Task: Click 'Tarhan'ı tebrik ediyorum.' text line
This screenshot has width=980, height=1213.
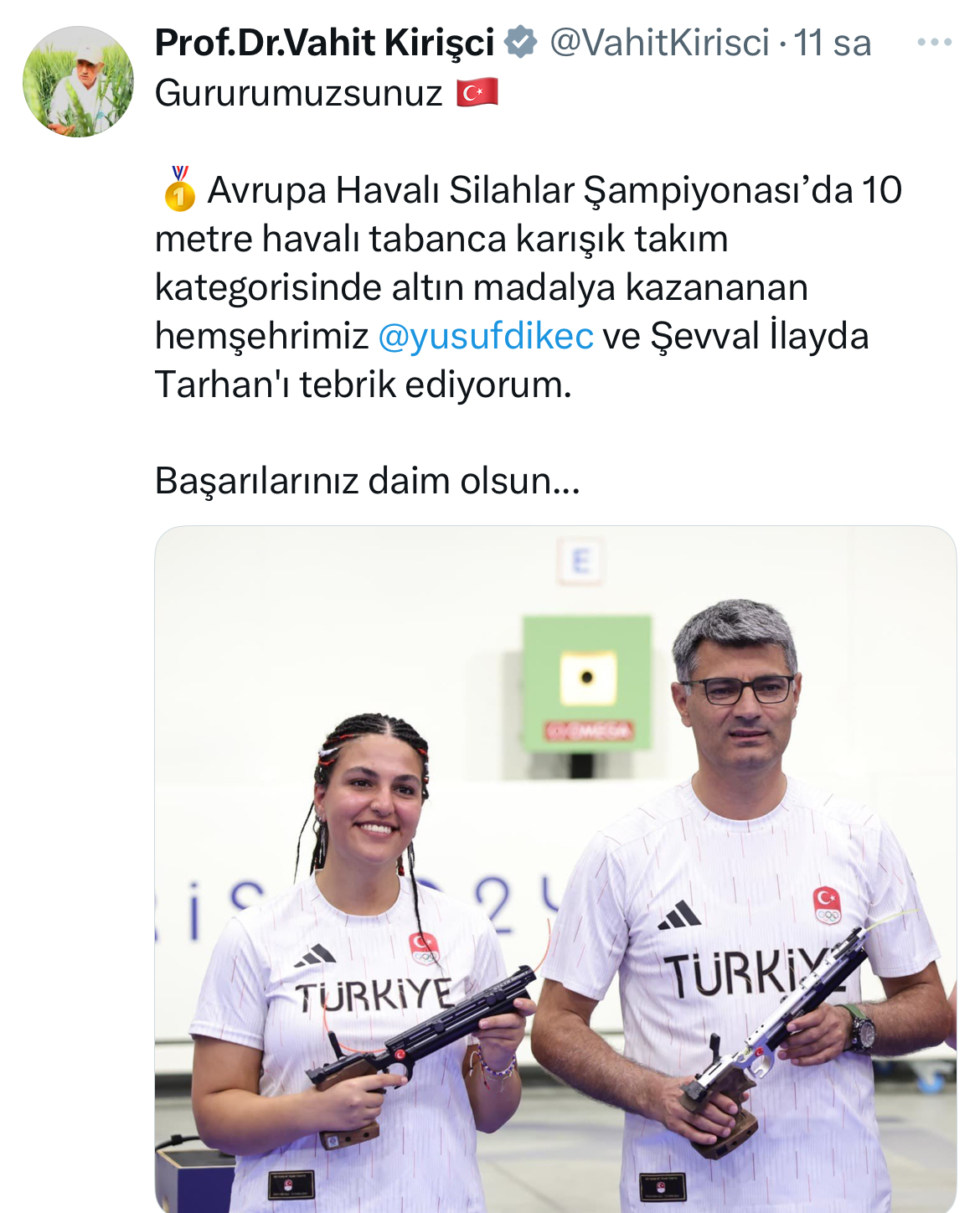Action: coord(364,385)
